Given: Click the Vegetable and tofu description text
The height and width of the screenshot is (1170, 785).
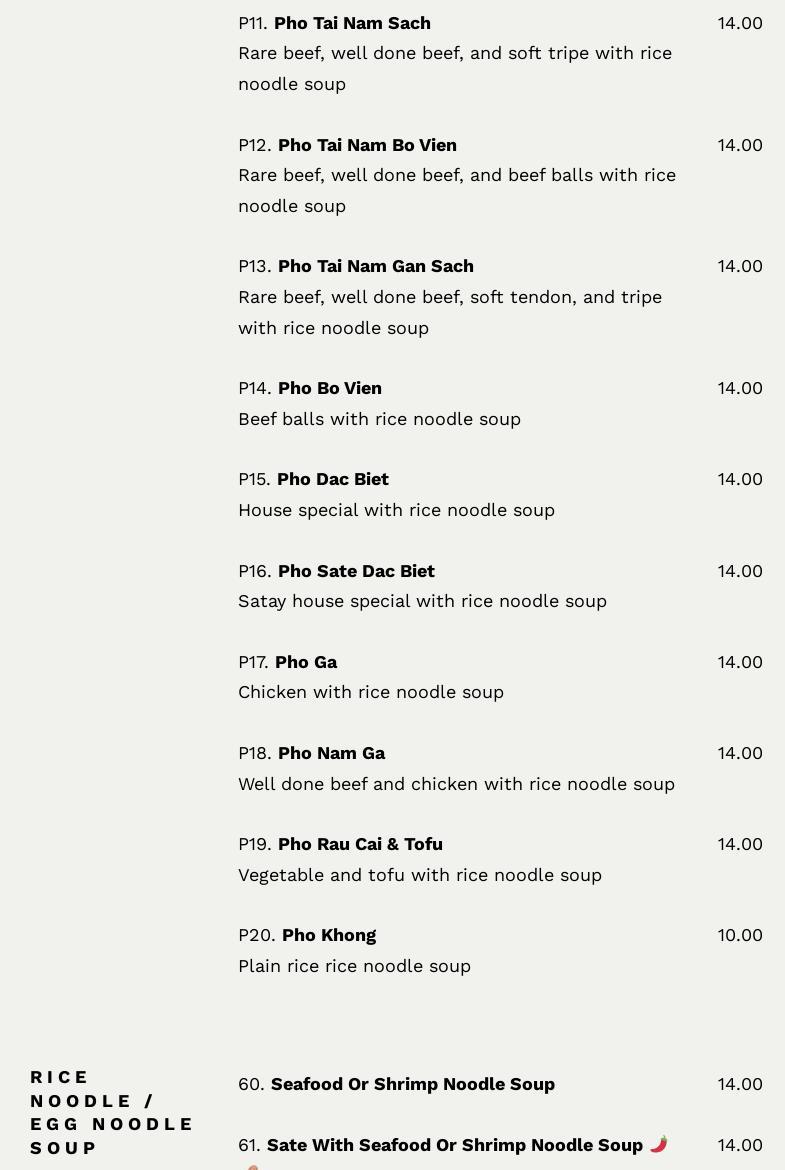Looking at the screenshot, I should click(419, 875).
